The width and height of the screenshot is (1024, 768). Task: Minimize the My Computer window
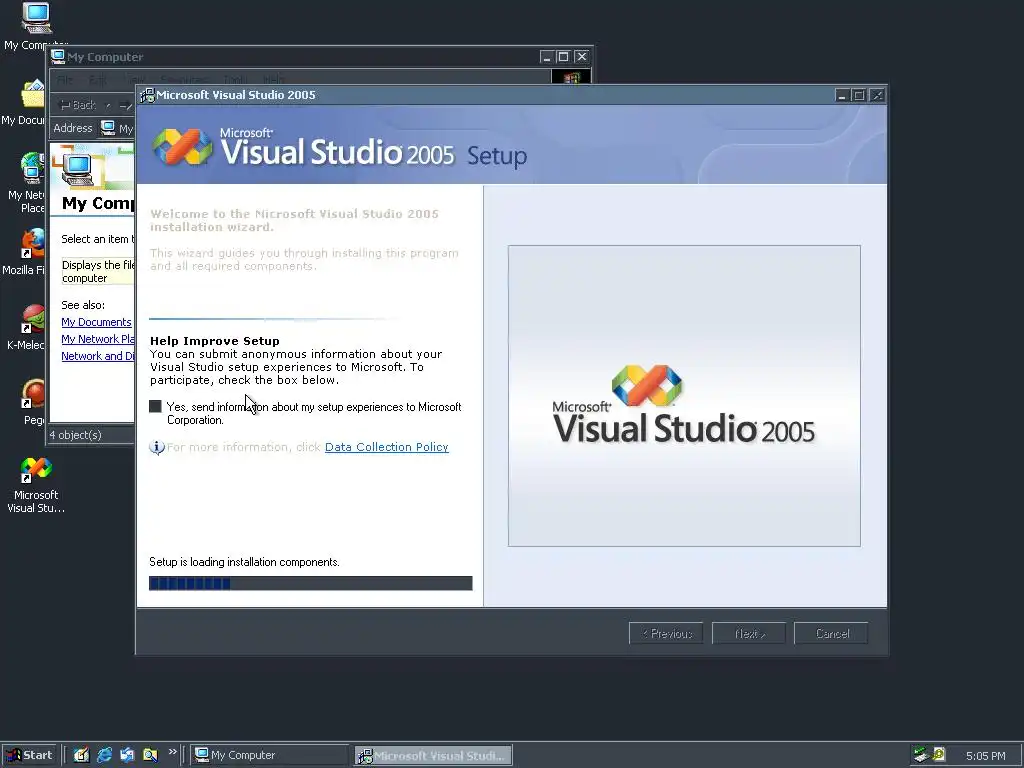coord(547,57)
